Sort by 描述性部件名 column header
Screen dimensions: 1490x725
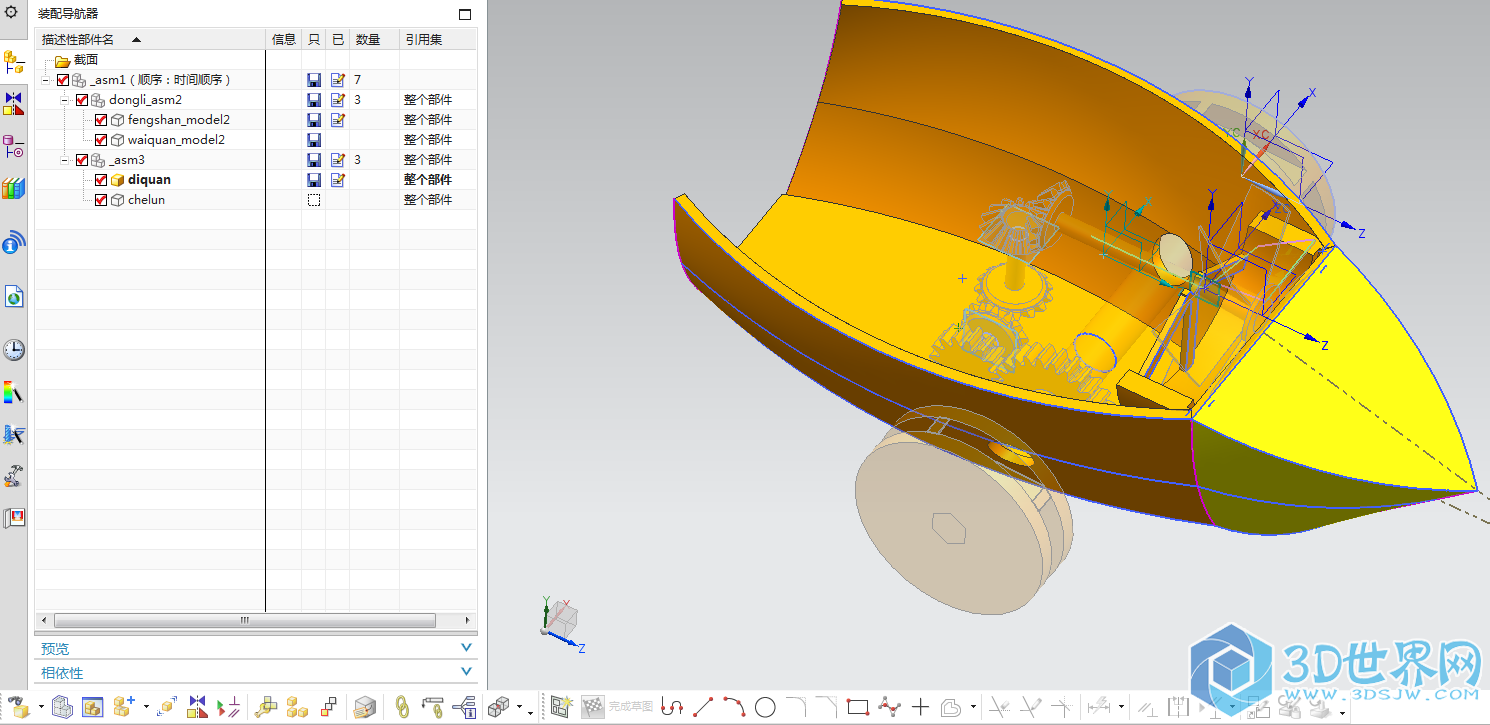(x=152, y=39)
